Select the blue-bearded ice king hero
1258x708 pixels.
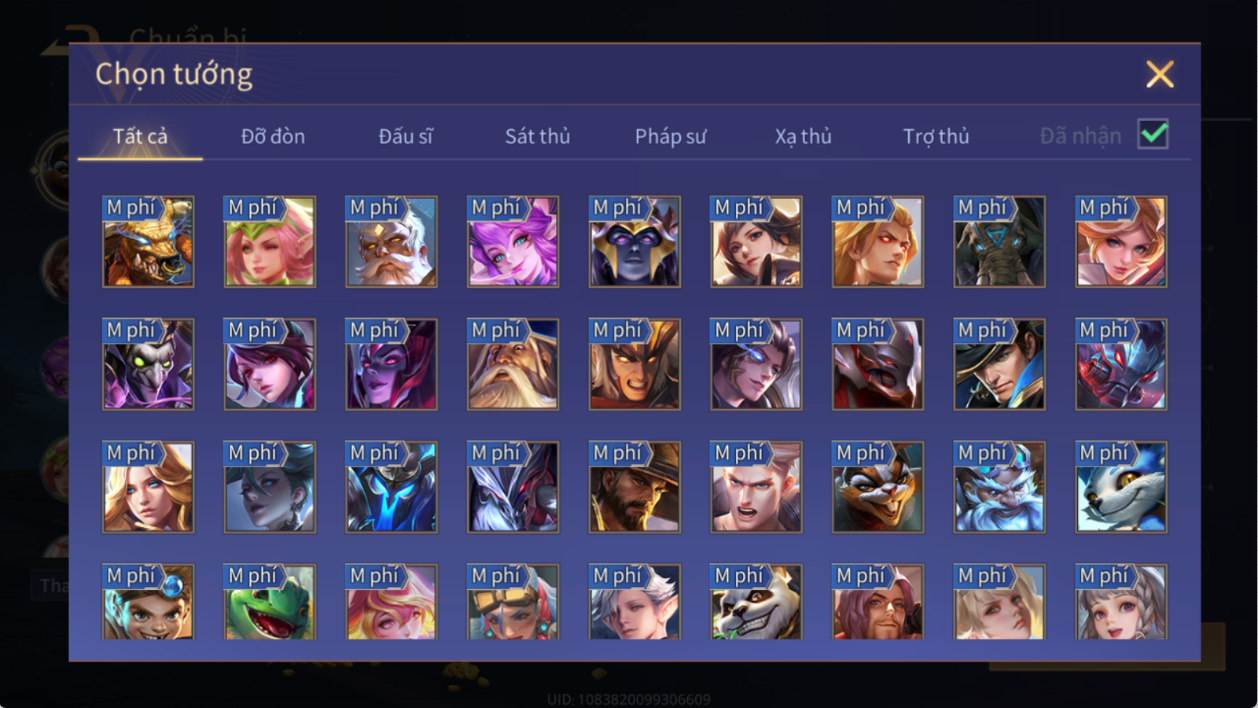click(999, 487)
